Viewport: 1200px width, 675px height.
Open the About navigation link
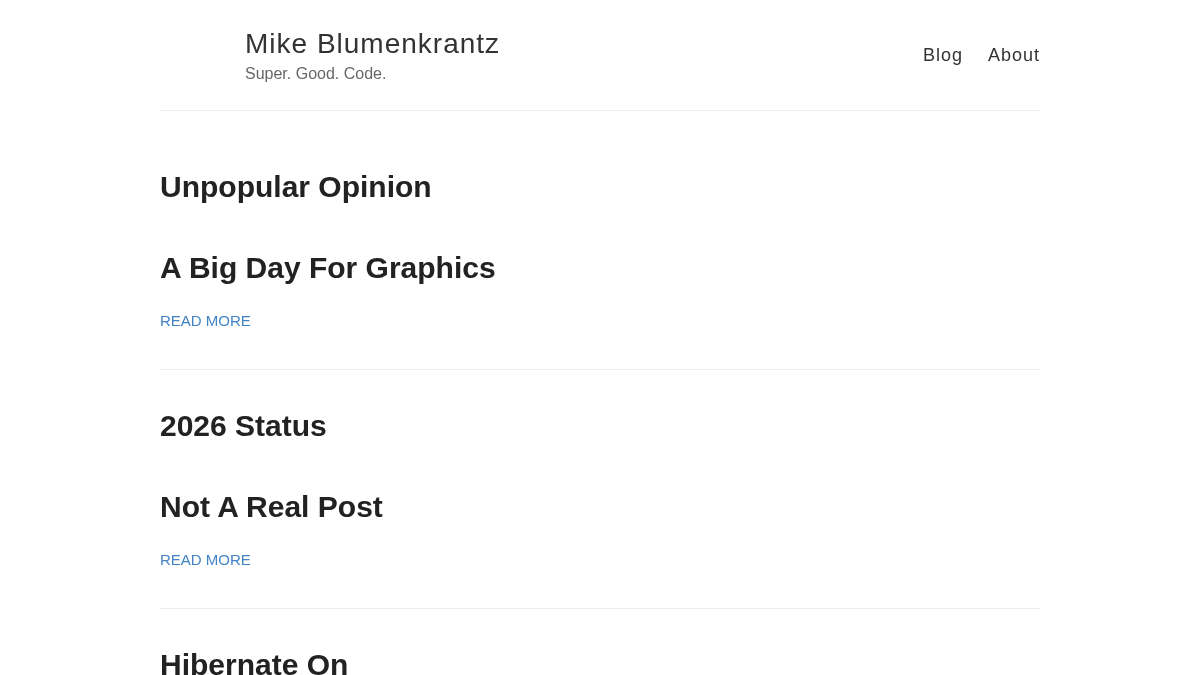pyautogui.click(x=1013, y=55)
